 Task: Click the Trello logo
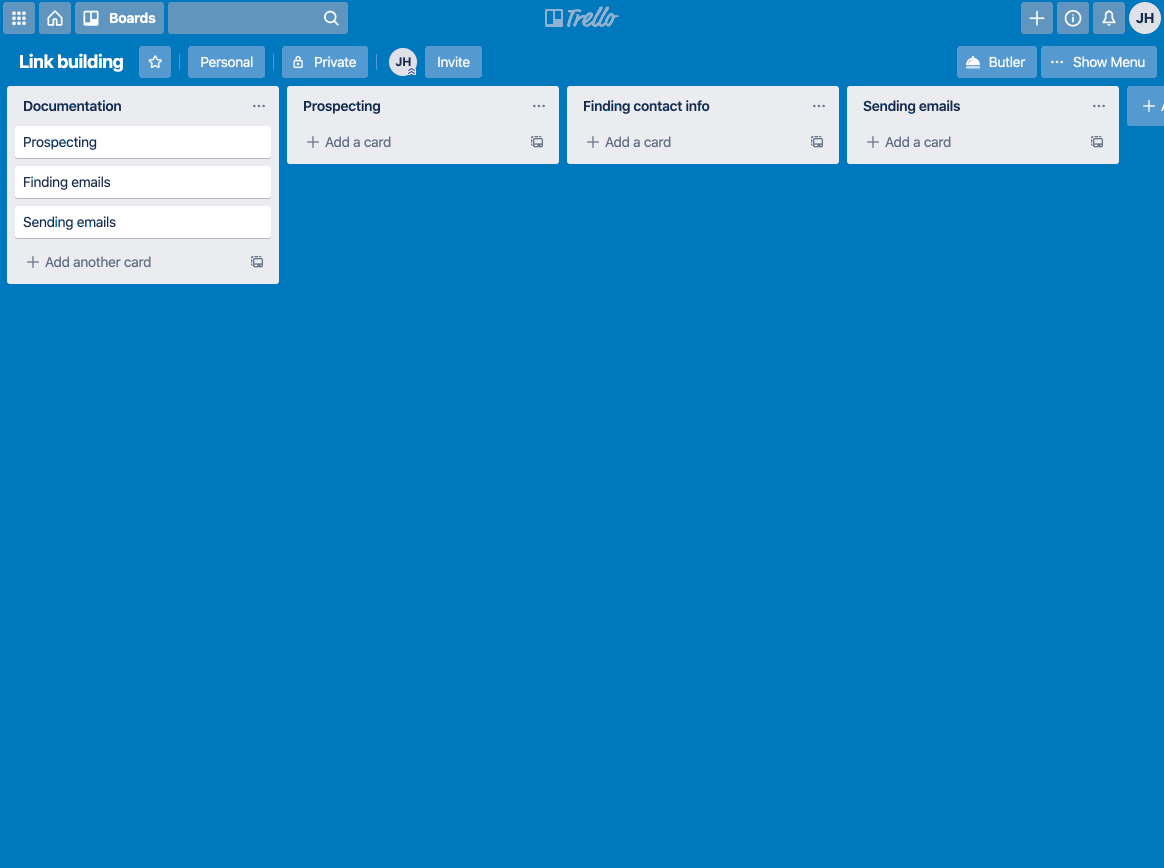(x=581, y=17)
